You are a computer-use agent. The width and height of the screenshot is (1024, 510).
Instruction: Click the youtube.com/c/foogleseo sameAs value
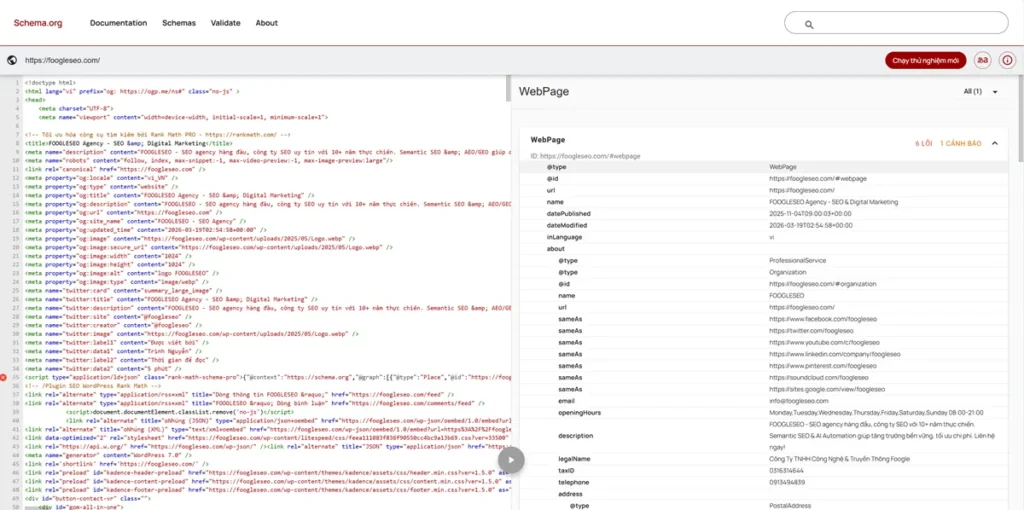(x=824, y=343)
